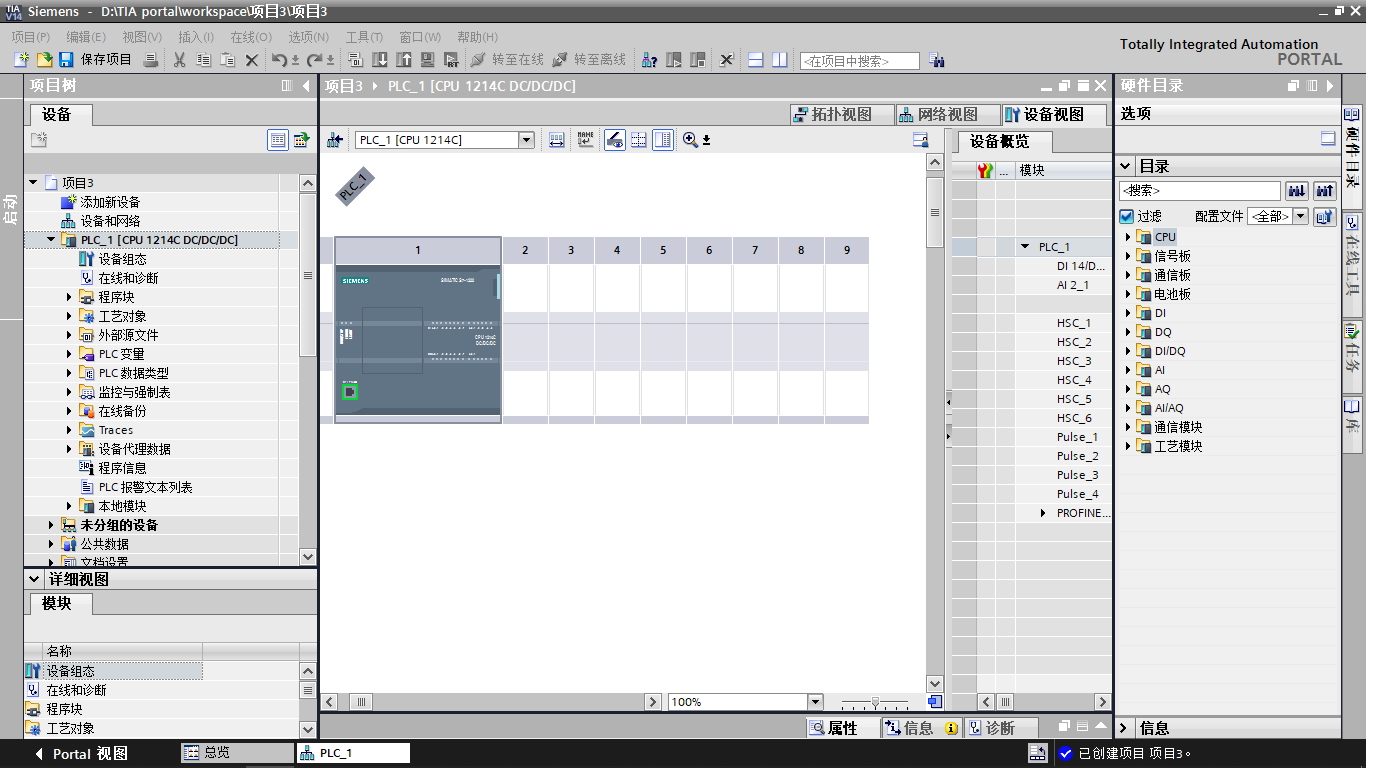The image size is (1374, 776).
Task: Click the Go to network view icon
Action: point(335,140)
